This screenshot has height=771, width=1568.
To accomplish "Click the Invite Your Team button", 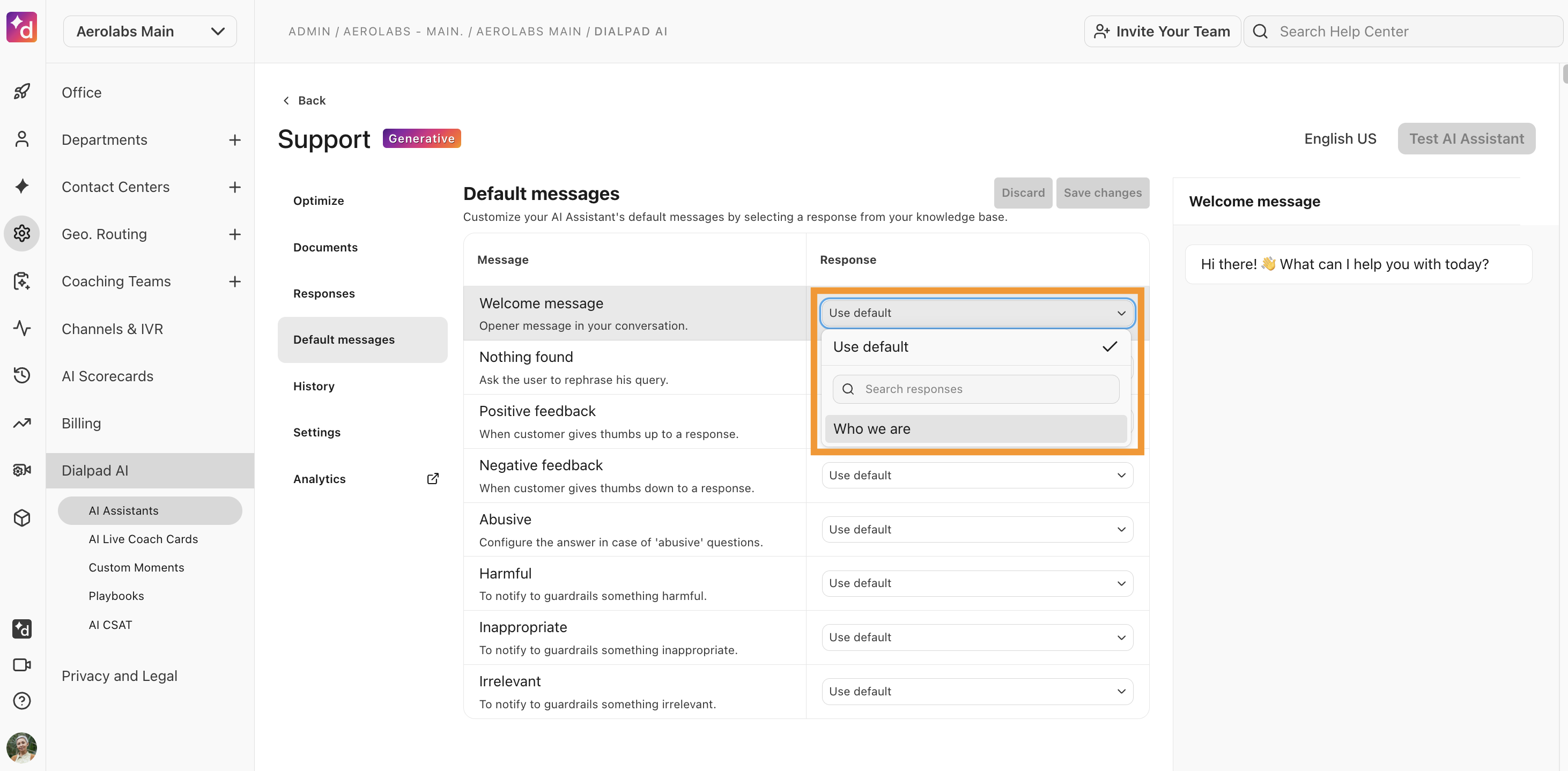I will 1162,32.
